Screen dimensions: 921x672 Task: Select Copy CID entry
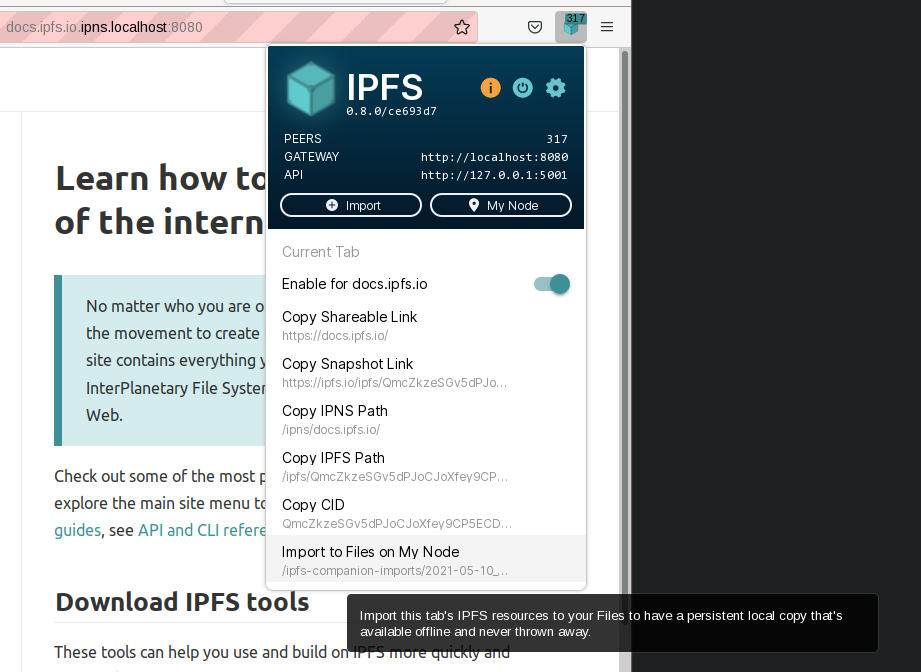tap(426, 513)
